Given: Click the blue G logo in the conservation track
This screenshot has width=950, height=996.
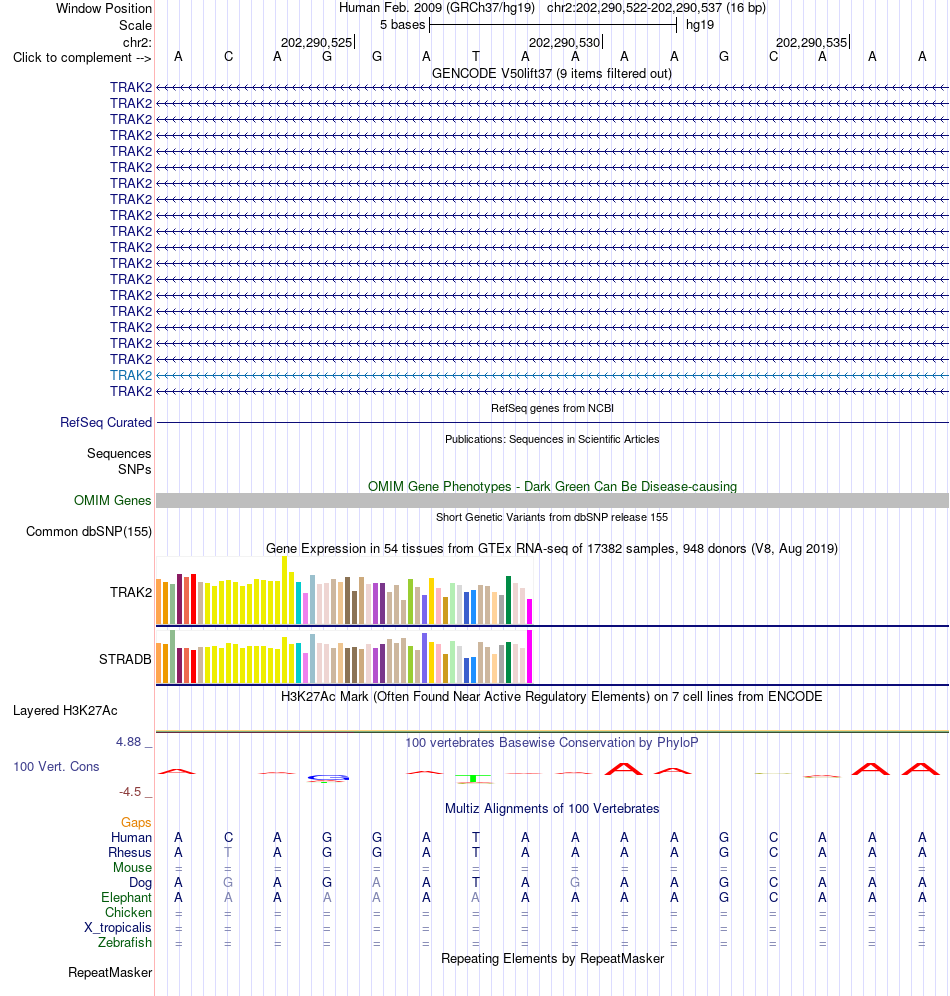Looking at the screenshot, I should [x=328, y=777].
